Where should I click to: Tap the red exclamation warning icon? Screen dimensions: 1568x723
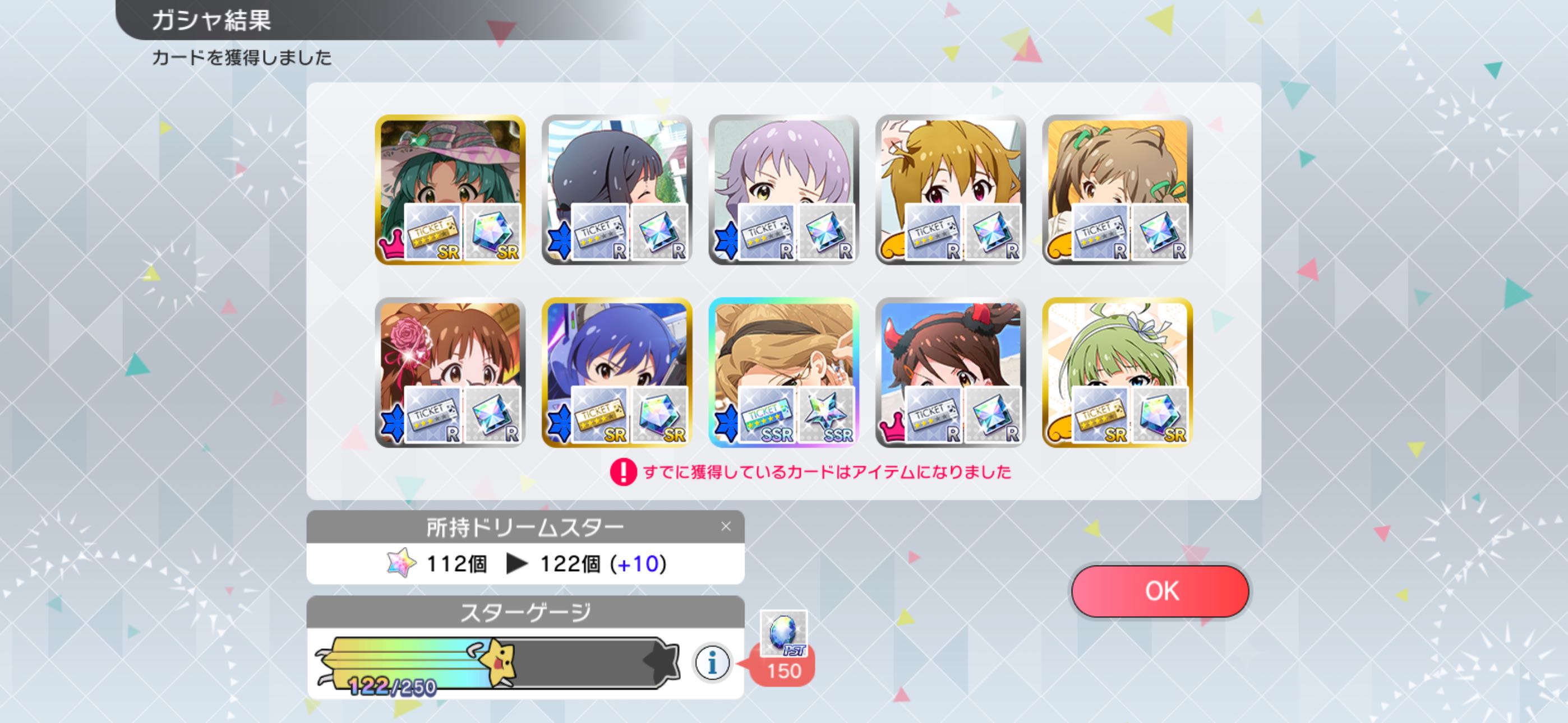point(622,472)
